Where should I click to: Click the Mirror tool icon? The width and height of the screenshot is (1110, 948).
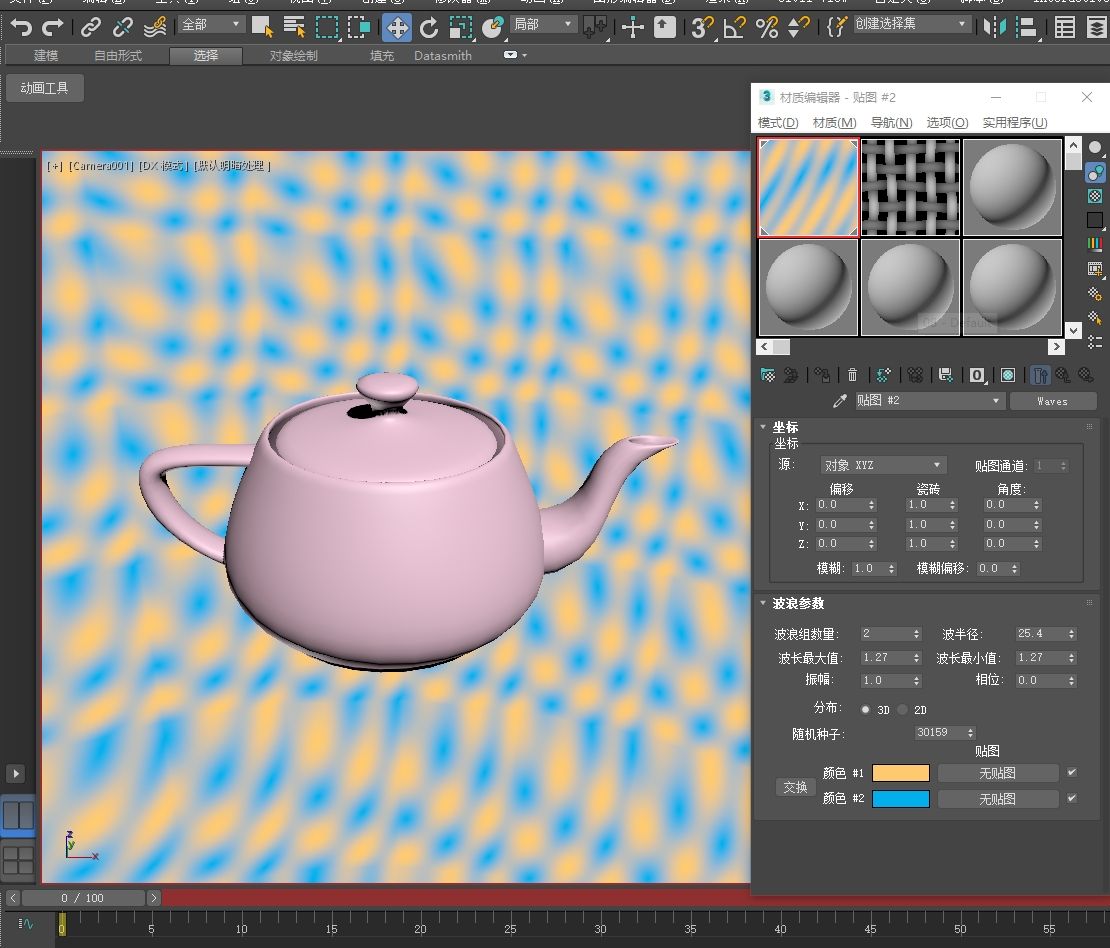[995, 28]
